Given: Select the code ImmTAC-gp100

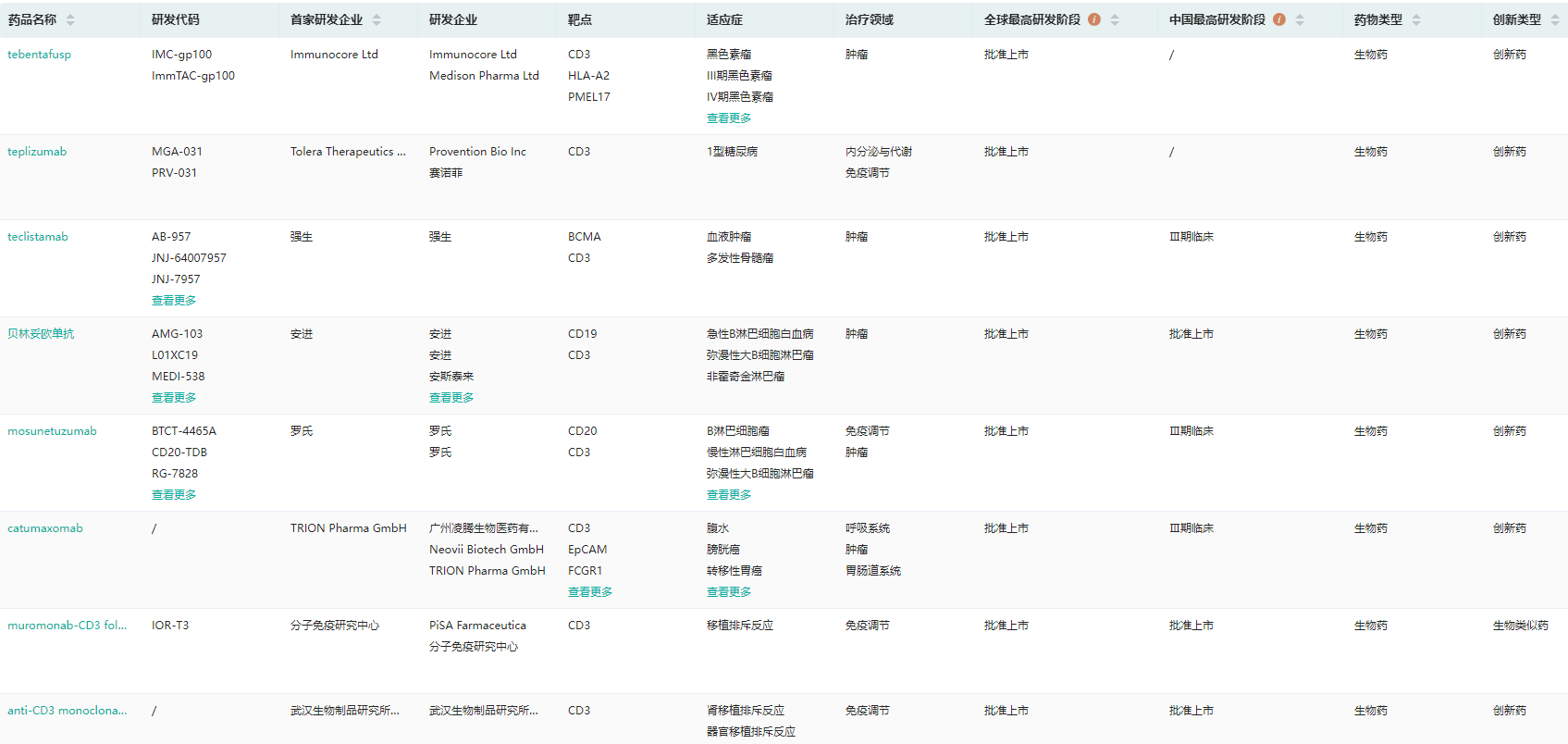Looking at the screenshot, I should (193, 76).
